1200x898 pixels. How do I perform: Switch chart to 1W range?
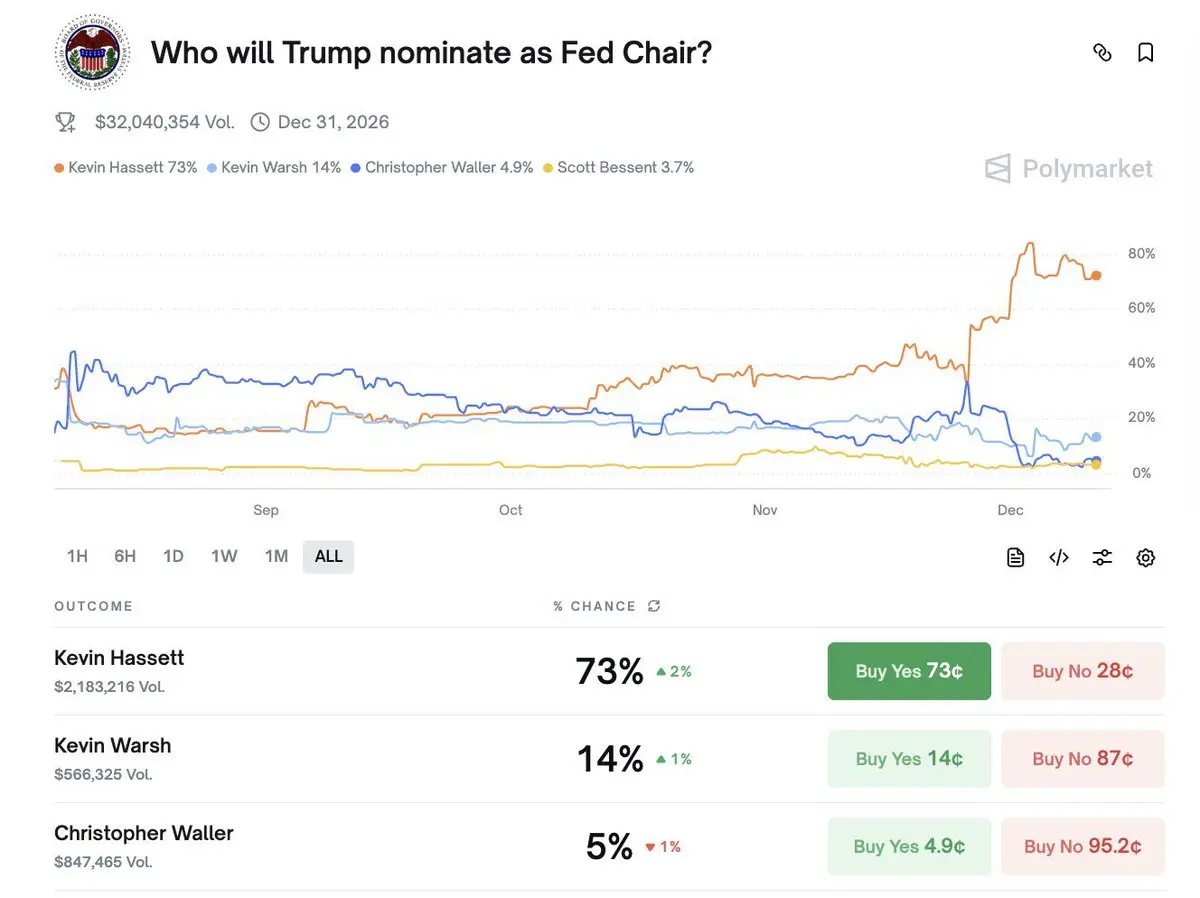(x=224, y=556)
